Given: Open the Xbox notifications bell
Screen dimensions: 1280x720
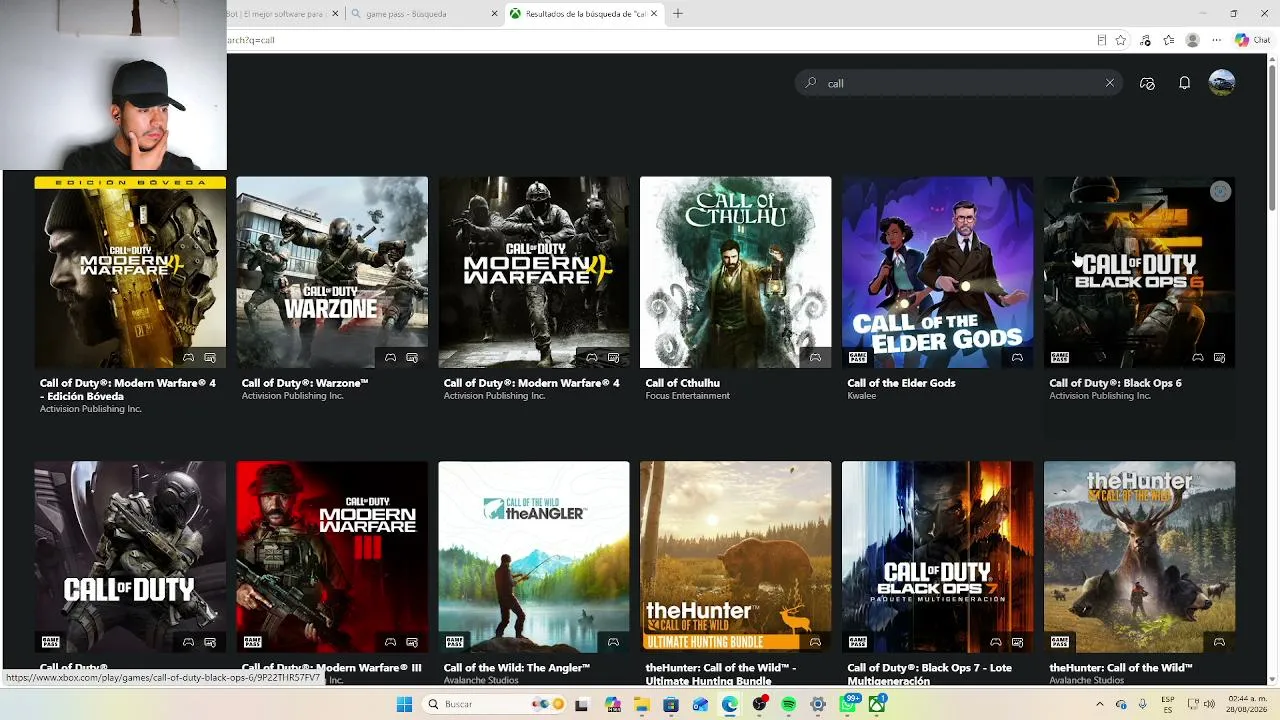Looking at the screenshot, I should pos(1184,83).
